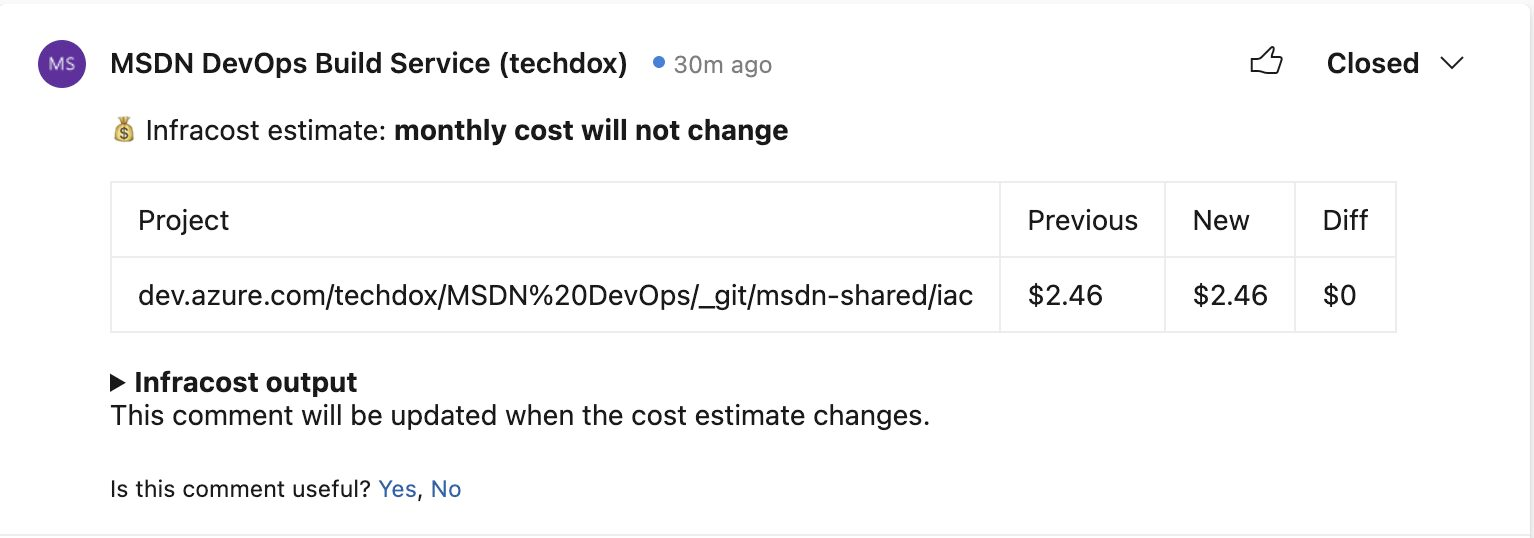Viewport: 1534px width, 538px height.
Task: Click the chevron next to Closed
Action: coord(1451,63)
